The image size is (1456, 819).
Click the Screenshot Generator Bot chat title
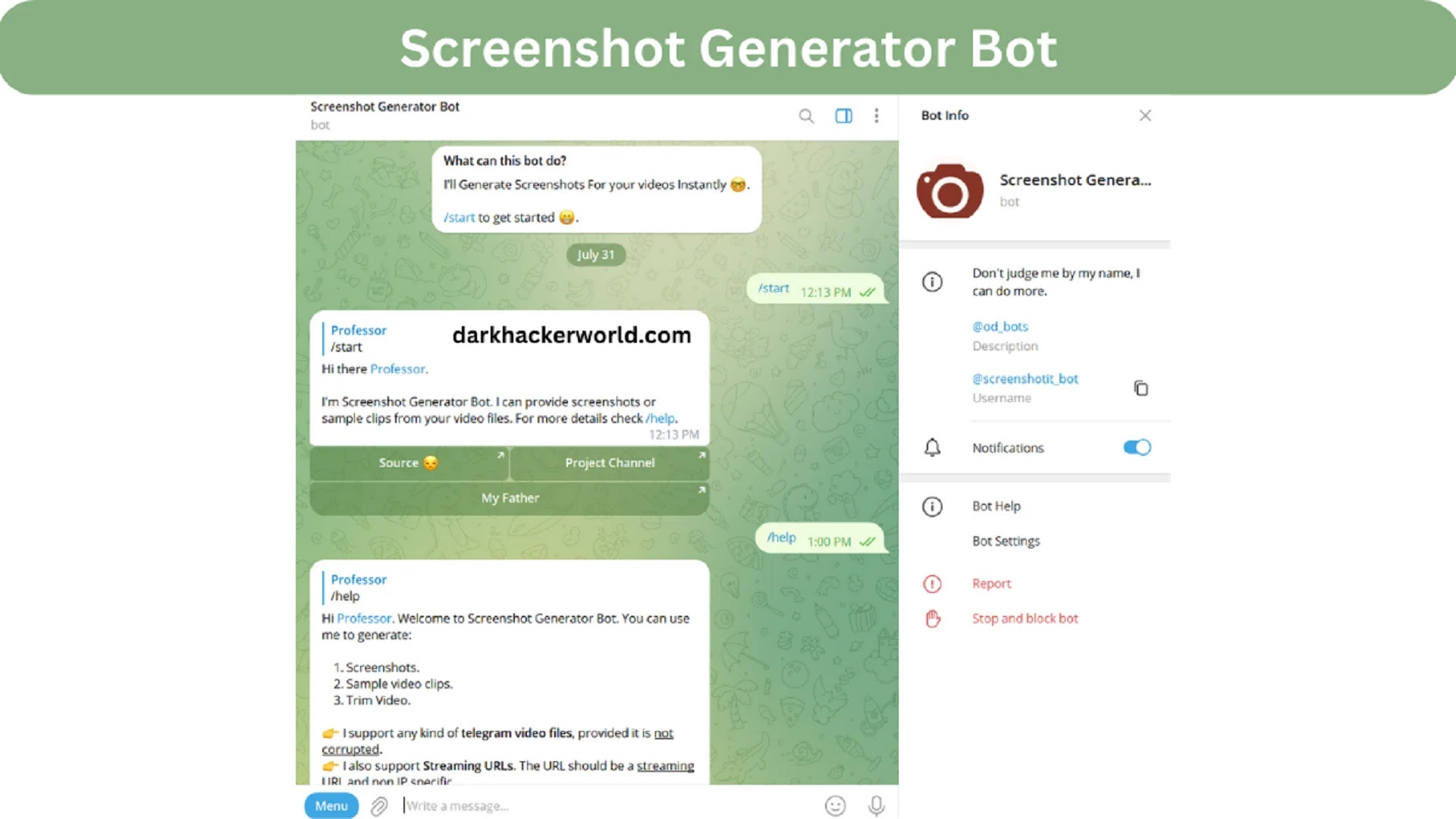tap(384, 107)
